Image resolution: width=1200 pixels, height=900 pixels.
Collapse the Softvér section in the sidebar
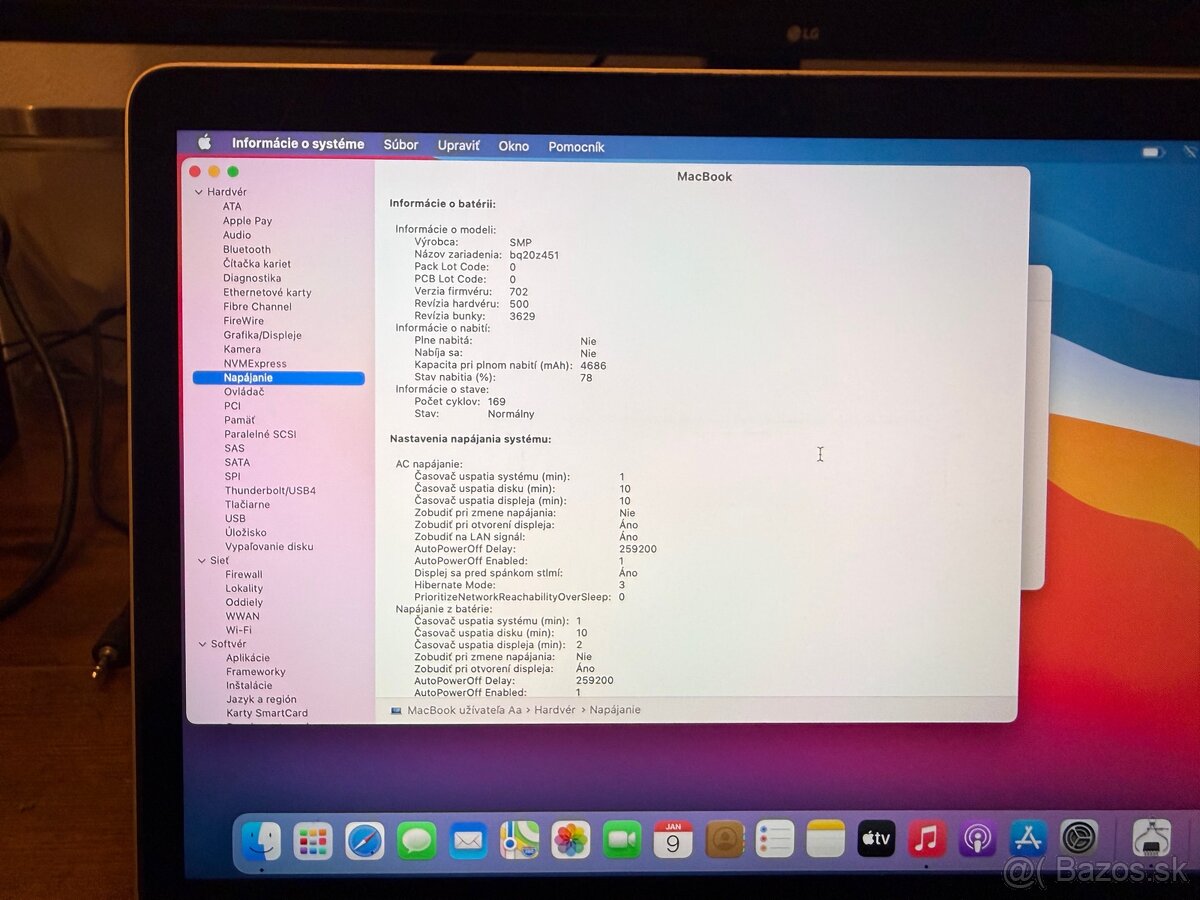click(203, 643)
